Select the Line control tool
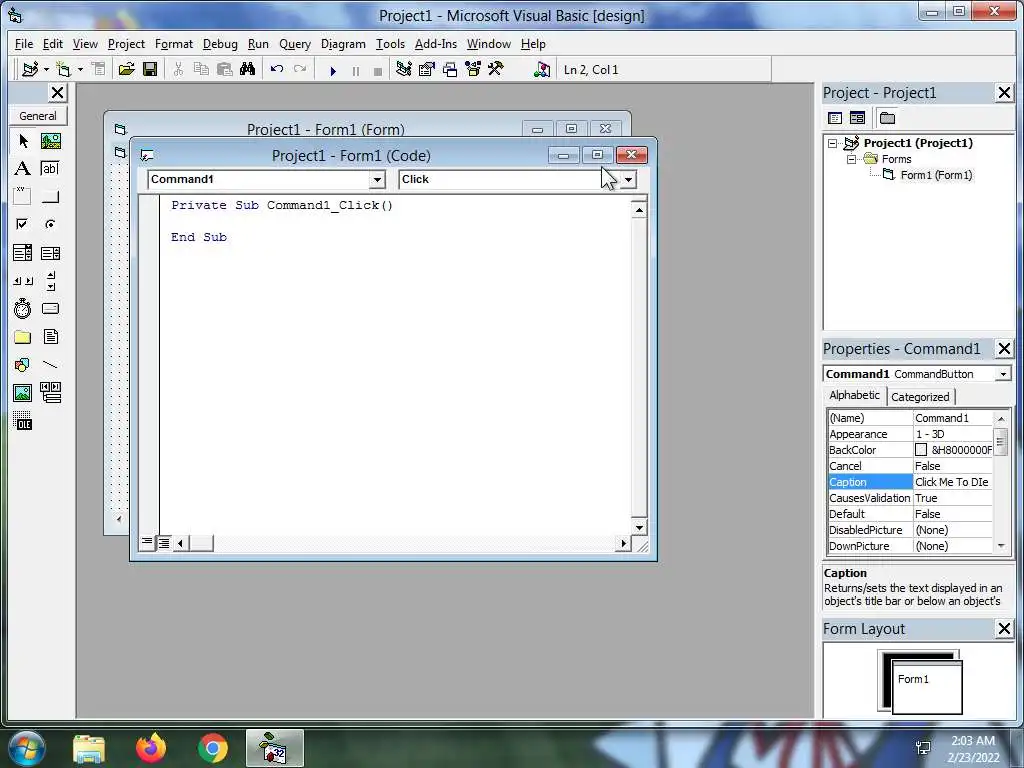 [50, 364]
